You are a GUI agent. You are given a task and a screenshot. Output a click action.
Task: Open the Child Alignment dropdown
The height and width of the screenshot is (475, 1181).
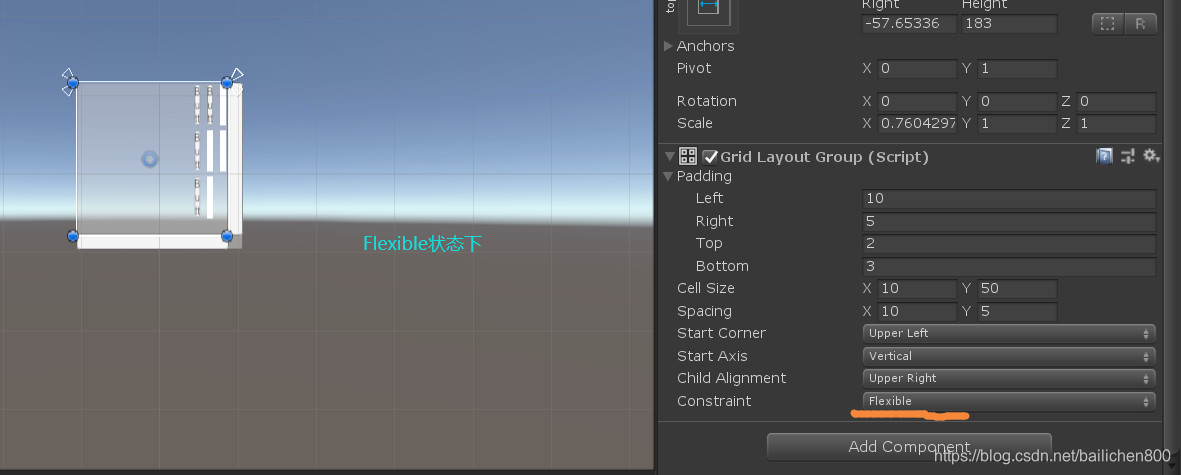(x=1009, y=379)
